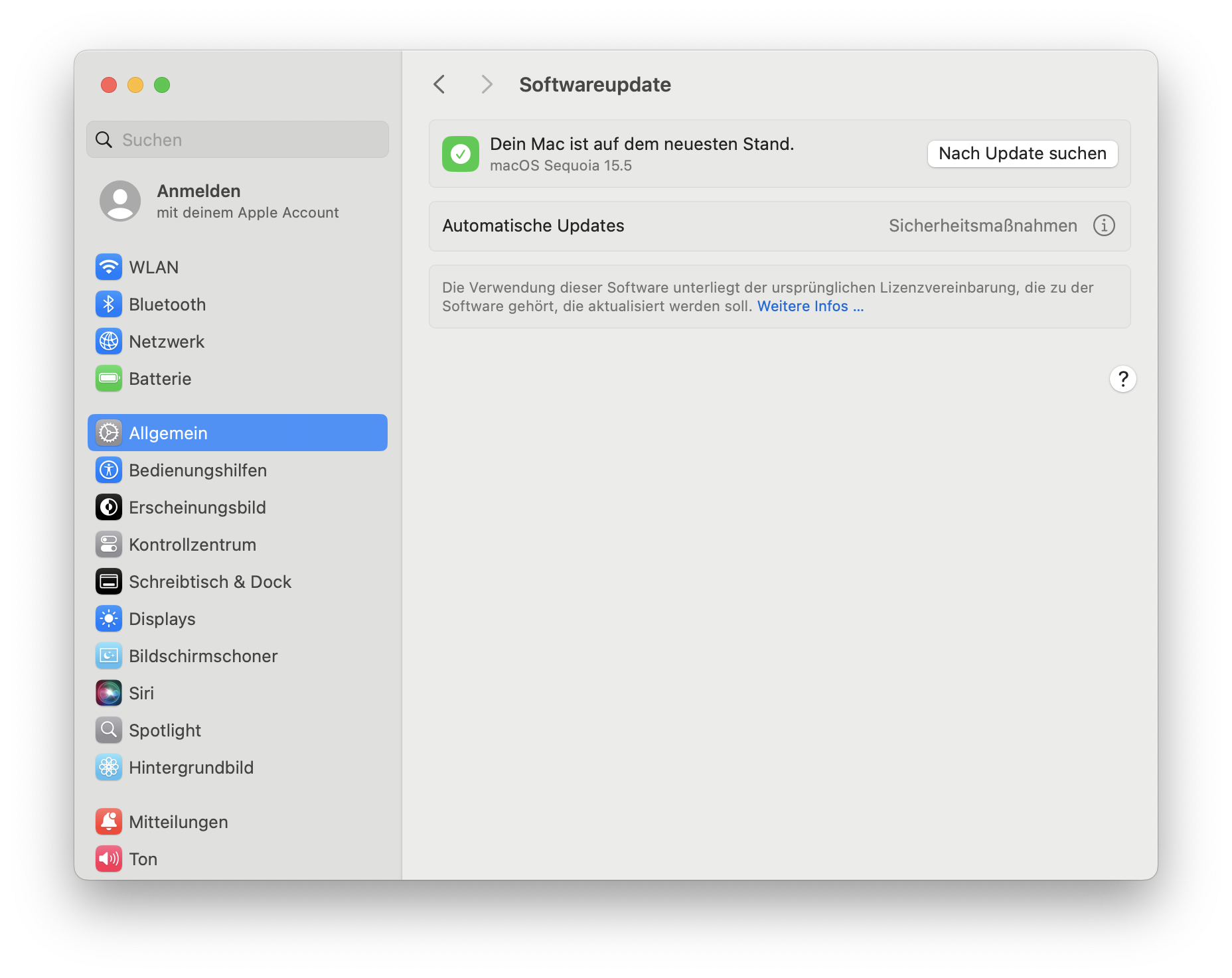Open the Weitere Infos link
Image resolution: width=1232 pixels, height=978 pixels.
point(810,307)
